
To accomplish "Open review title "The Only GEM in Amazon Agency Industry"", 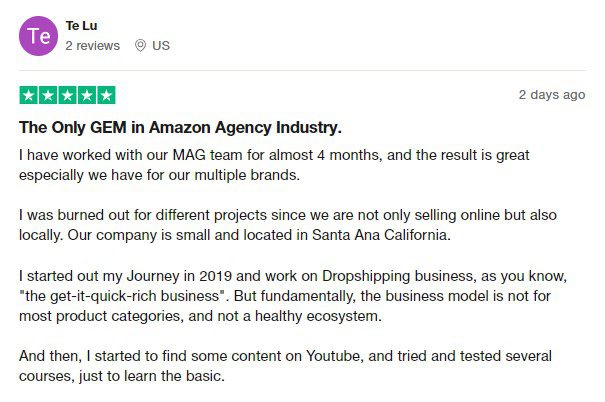I will 180,128.
